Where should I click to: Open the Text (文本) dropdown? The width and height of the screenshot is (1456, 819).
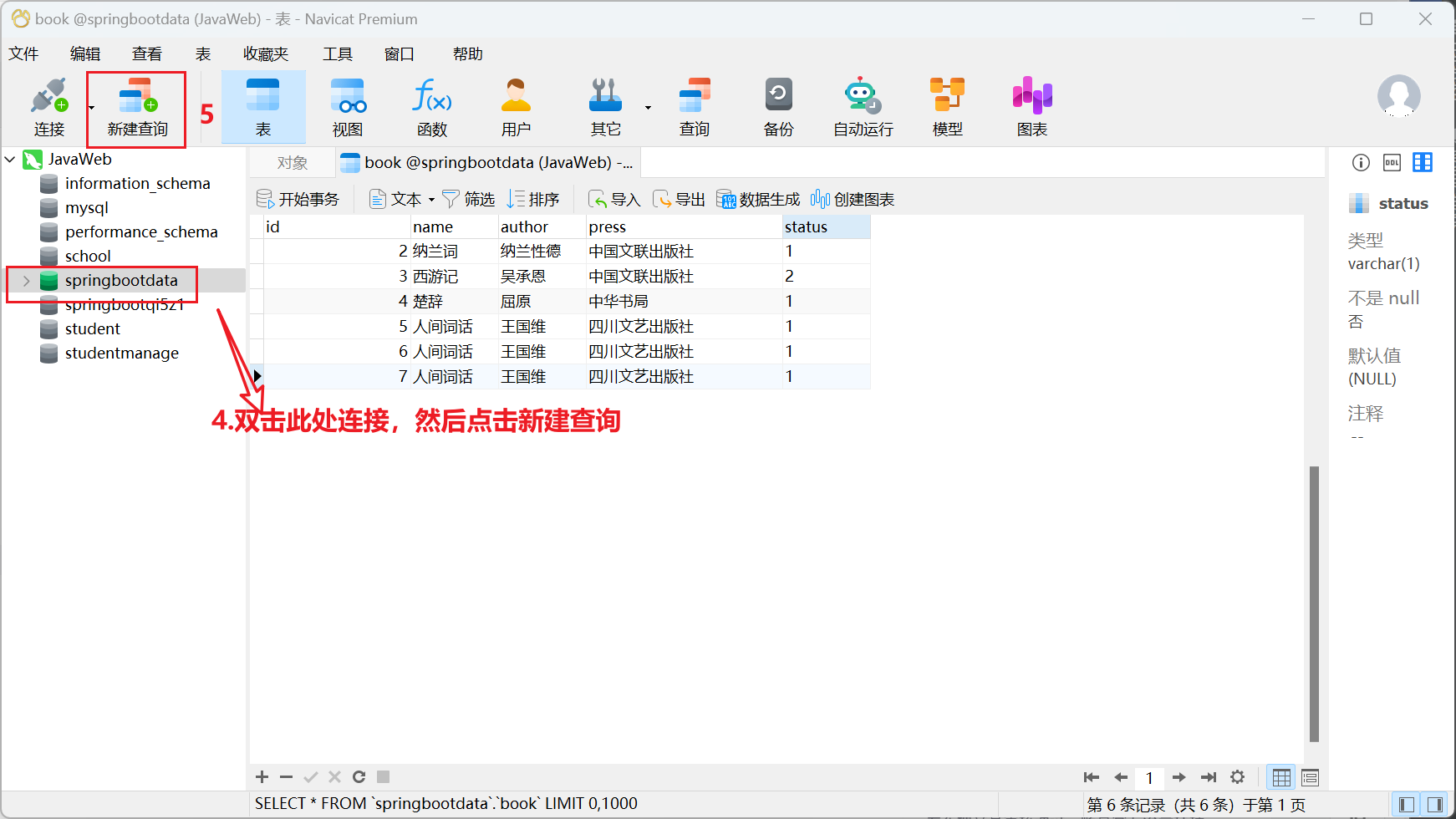tap(431, 200)
